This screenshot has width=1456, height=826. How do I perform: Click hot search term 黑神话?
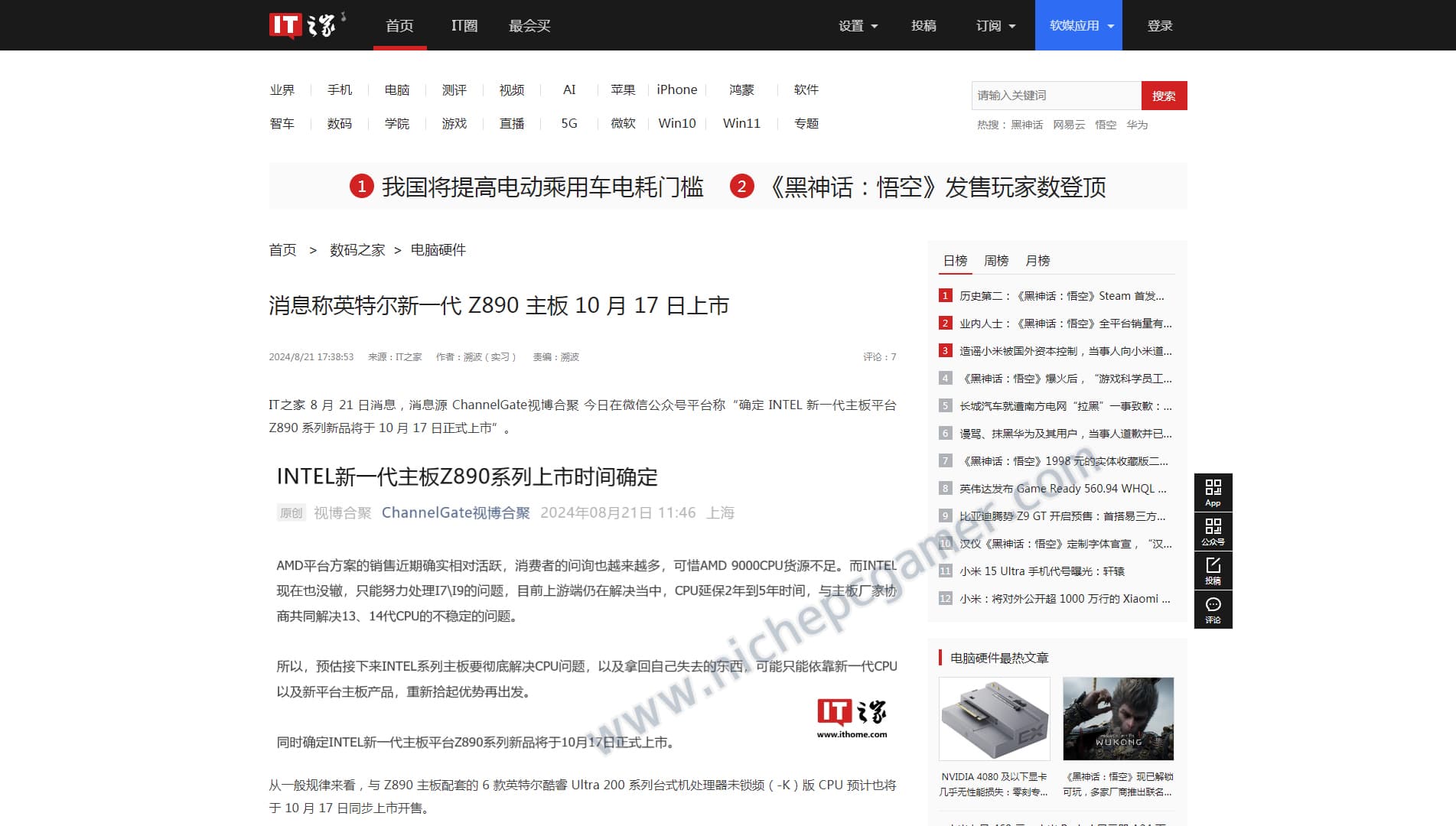(x=1027, y=125)
